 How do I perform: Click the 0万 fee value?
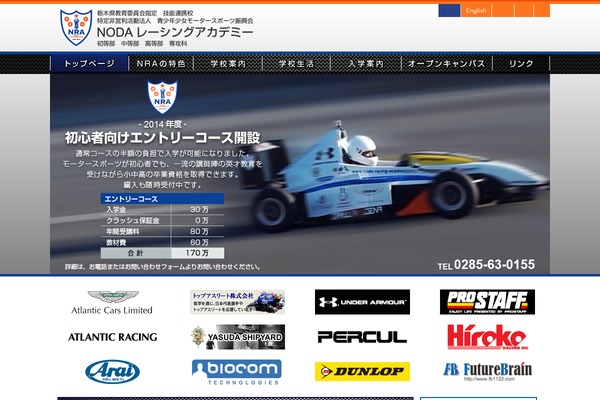[202, 220]
